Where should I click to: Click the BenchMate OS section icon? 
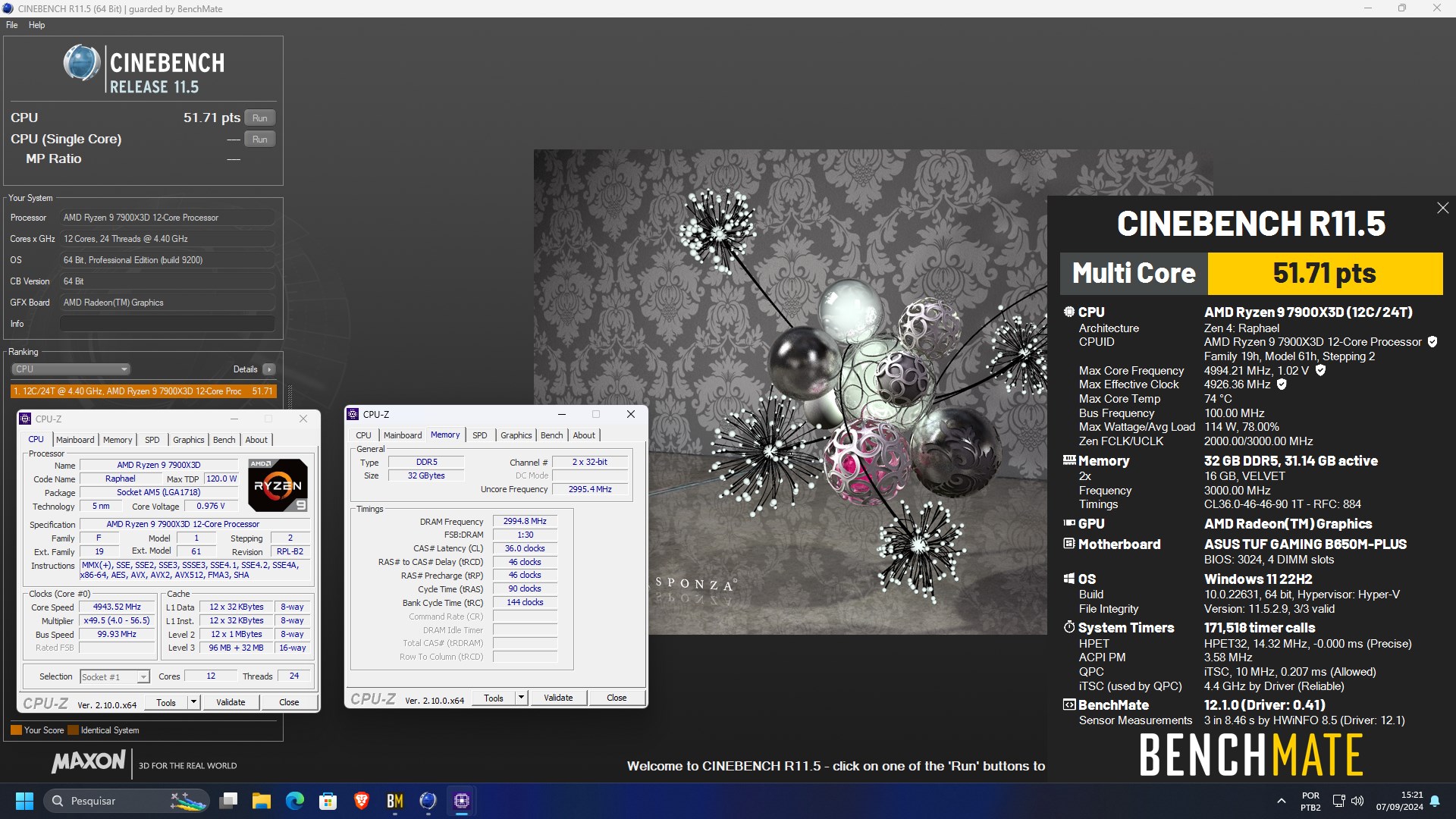[1069, 579]
